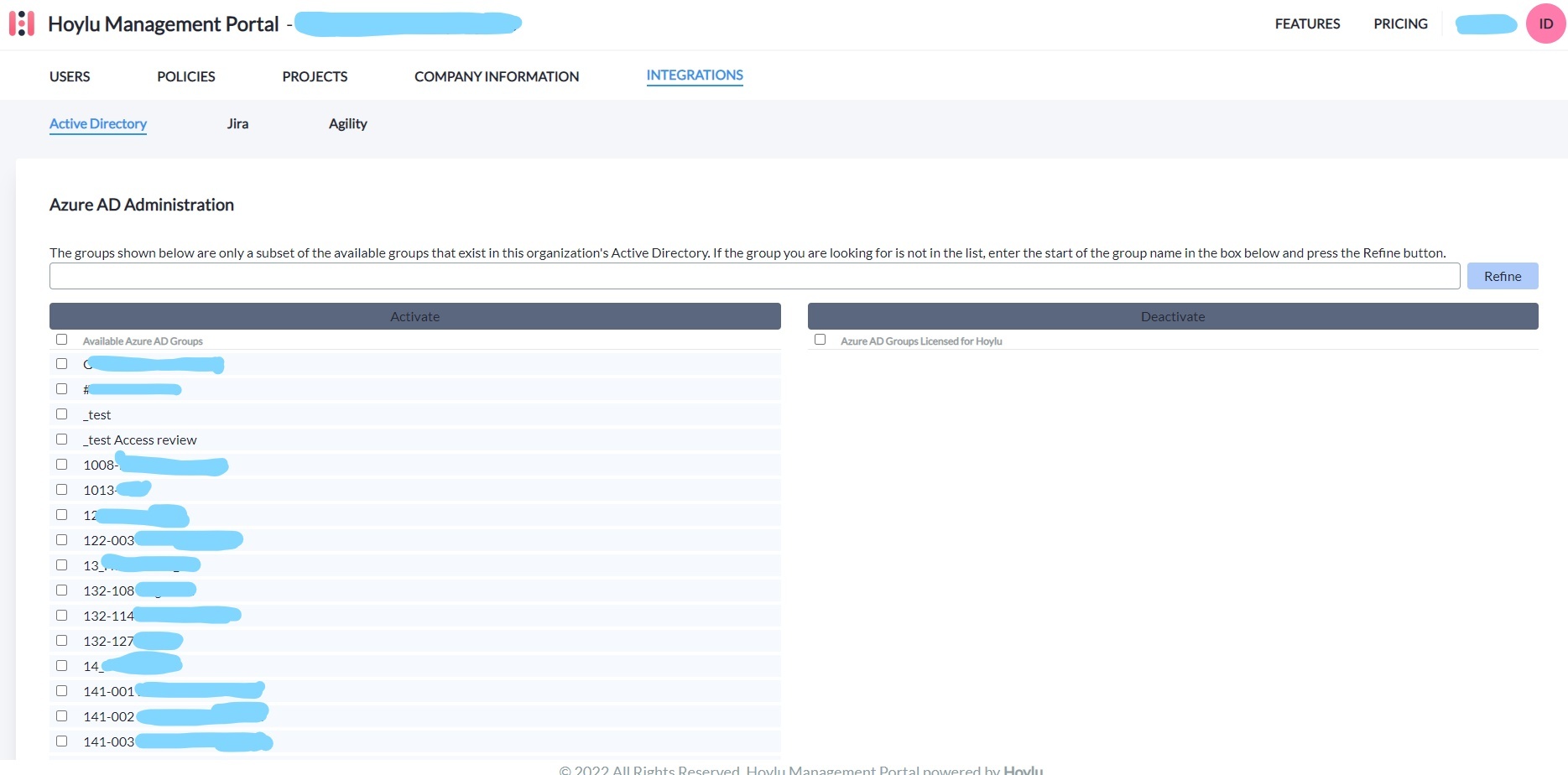Click the _test Access review name

point(140,440)
